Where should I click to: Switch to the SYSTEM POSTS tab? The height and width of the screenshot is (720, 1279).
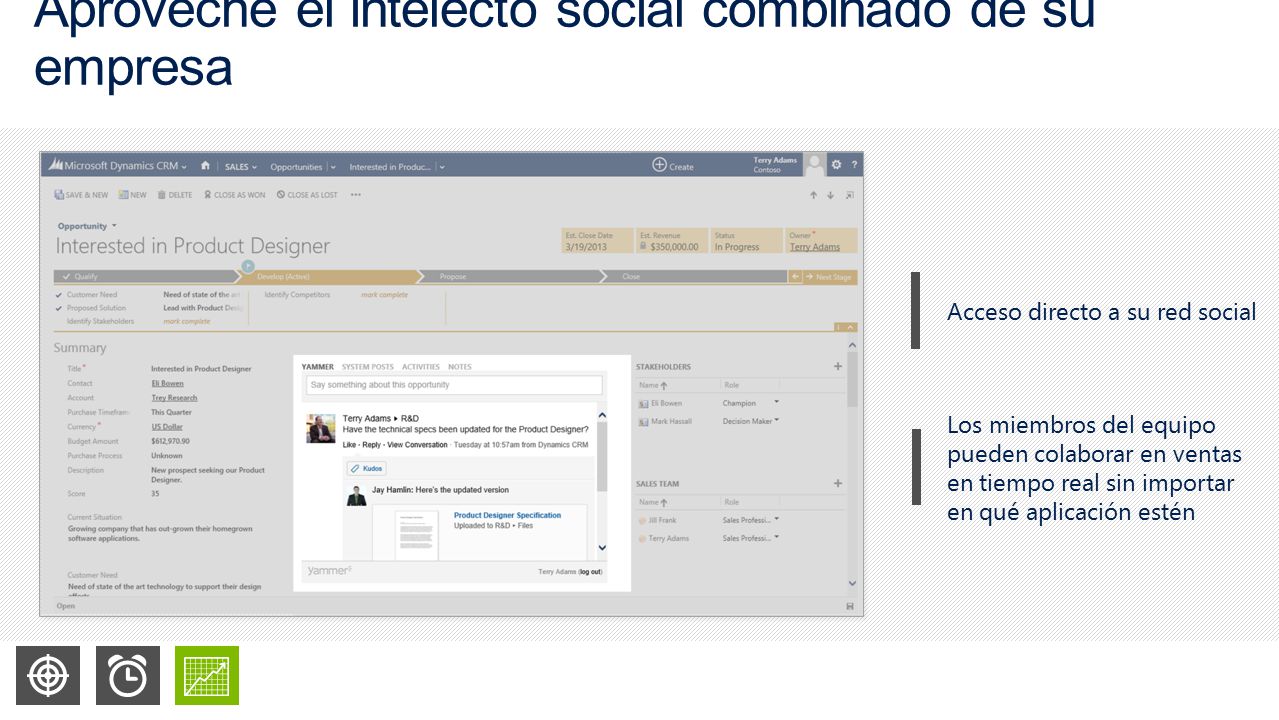(368, 367)
